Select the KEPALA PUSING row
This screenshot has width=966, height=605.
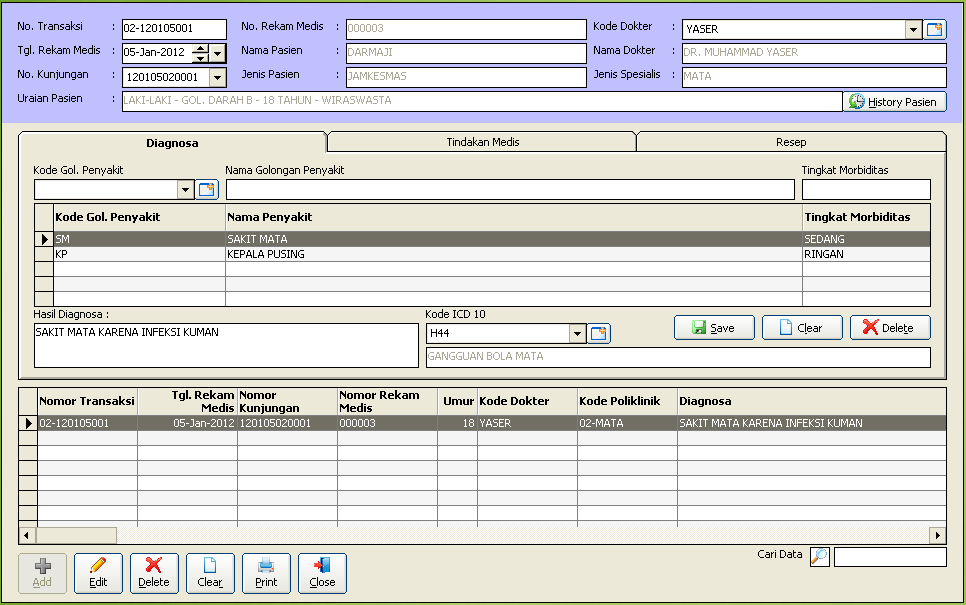coord(265,254)
